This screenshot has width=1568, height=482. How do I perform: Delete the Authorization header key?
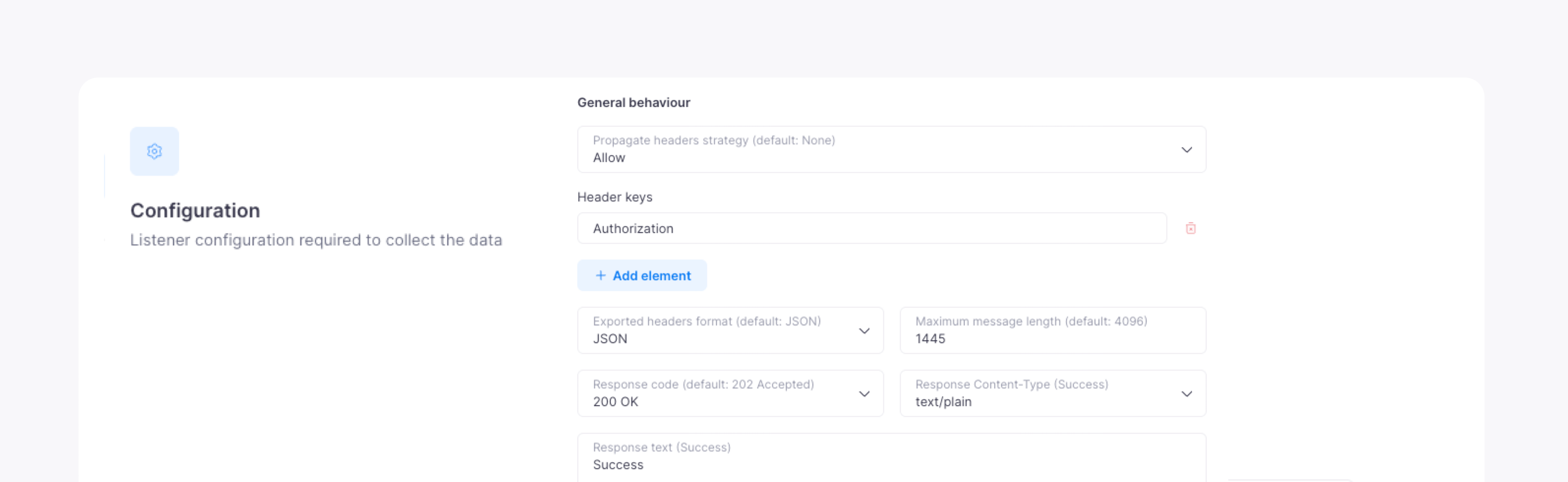pyautogui.click(x=1190, y=228)
